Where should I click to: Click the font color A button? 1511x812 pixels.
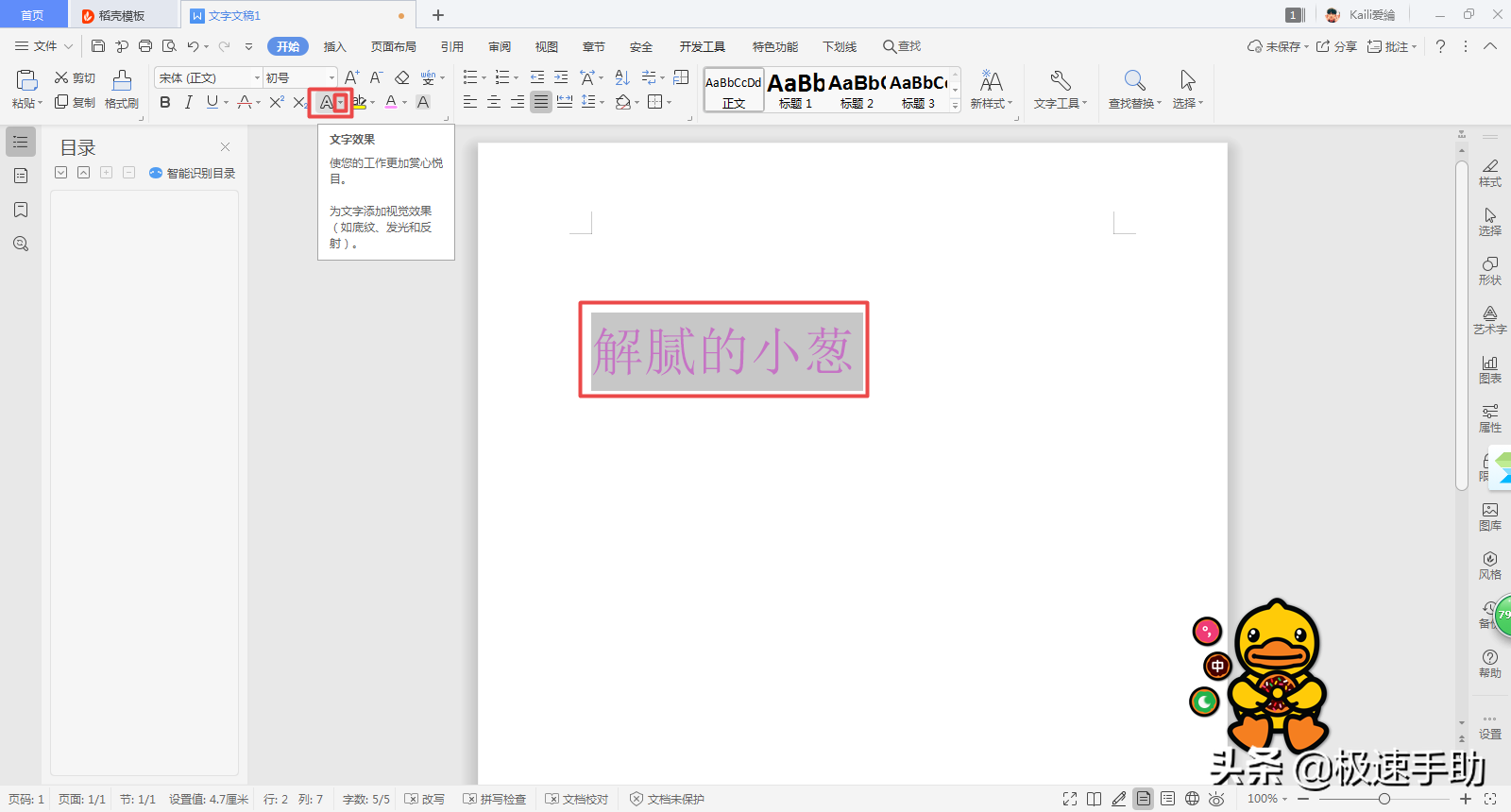[391, 102]
